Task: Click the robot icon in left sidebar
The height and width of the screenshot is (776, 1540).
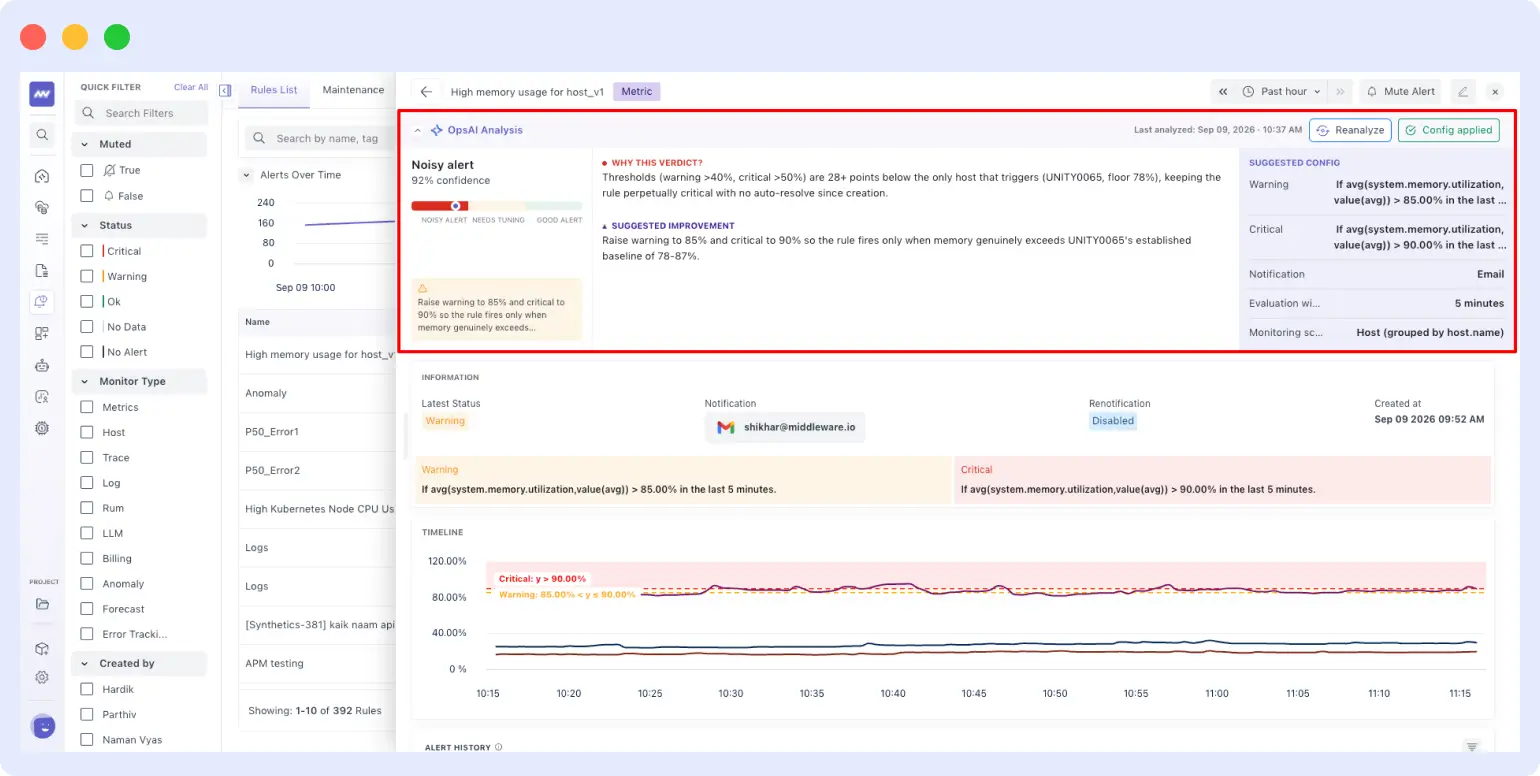Action: pos(42,365)
